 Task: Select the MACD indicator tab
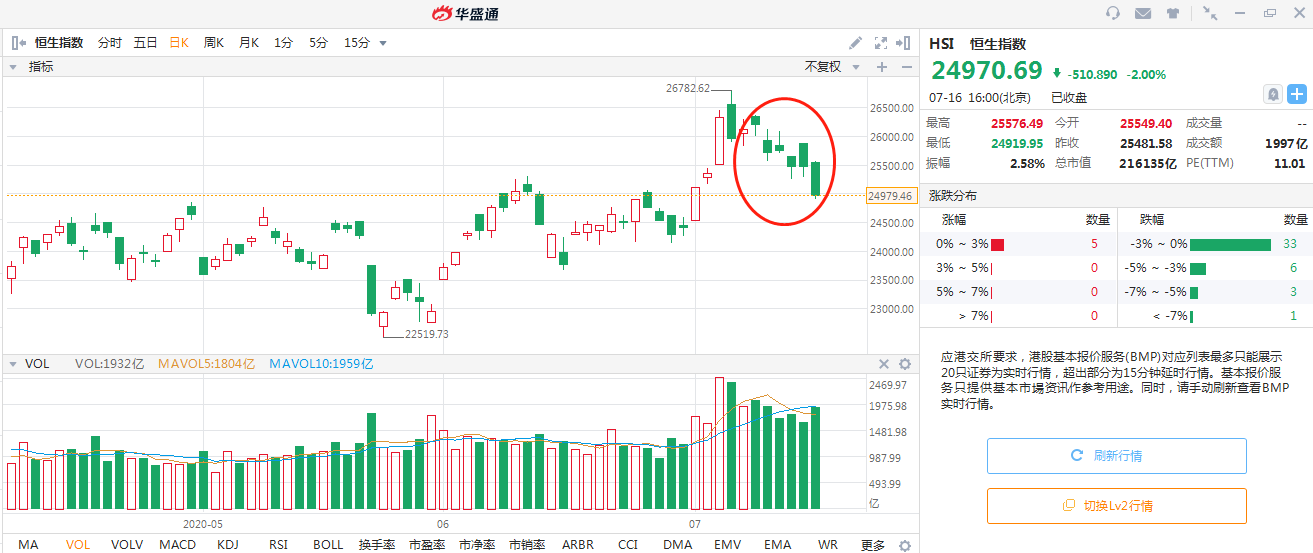(x=177, y=545)
